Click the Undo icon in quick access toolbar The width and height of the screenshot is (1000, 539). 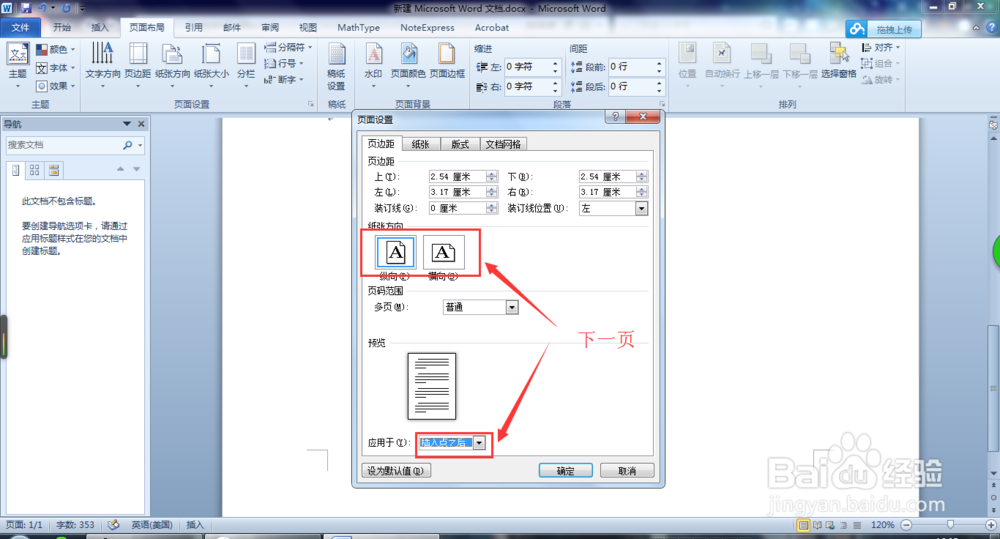[43, 8]
